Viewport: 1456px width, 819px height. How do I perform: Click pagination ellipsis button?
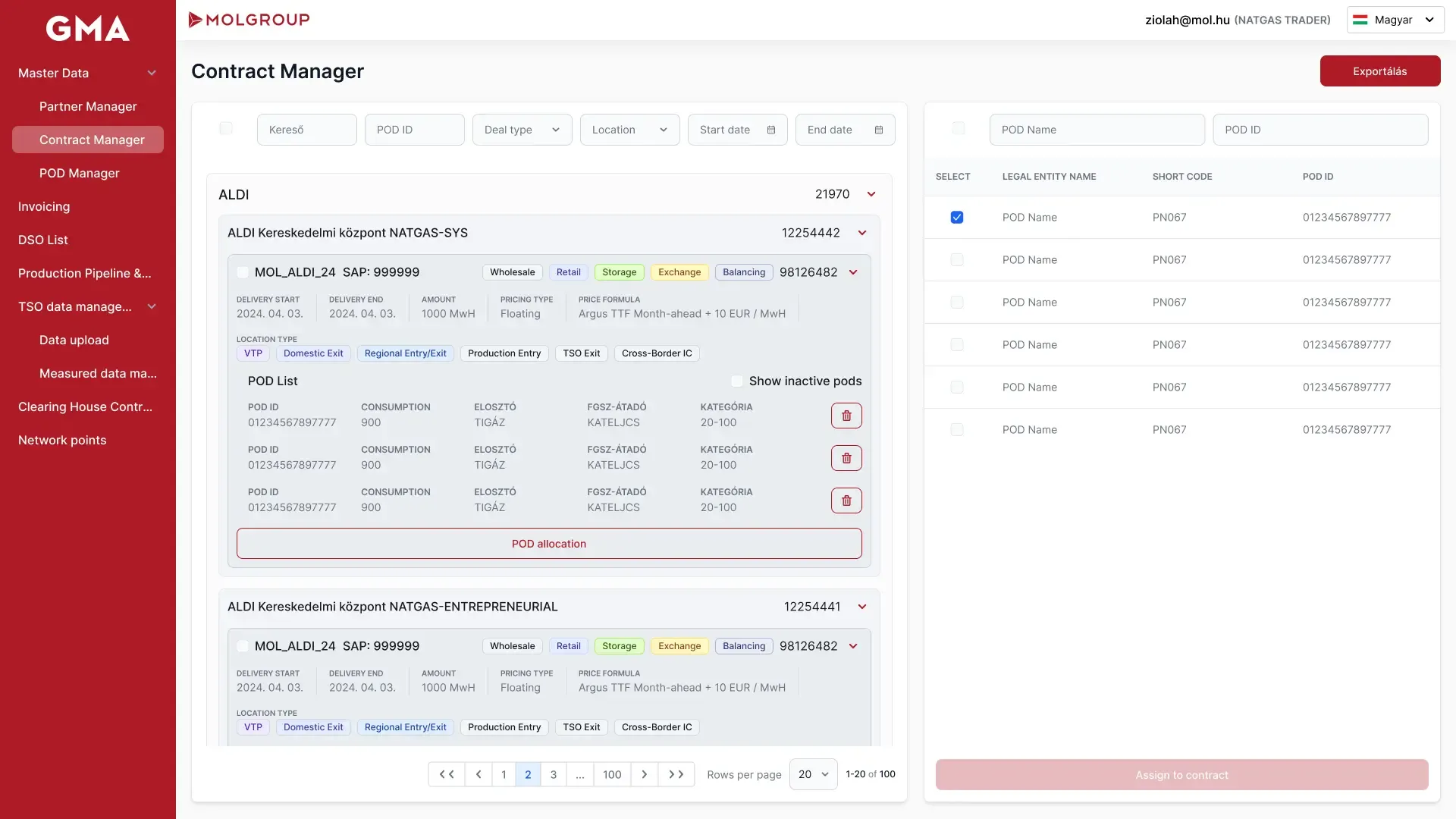pyautogui.click(x=580, y=774)
